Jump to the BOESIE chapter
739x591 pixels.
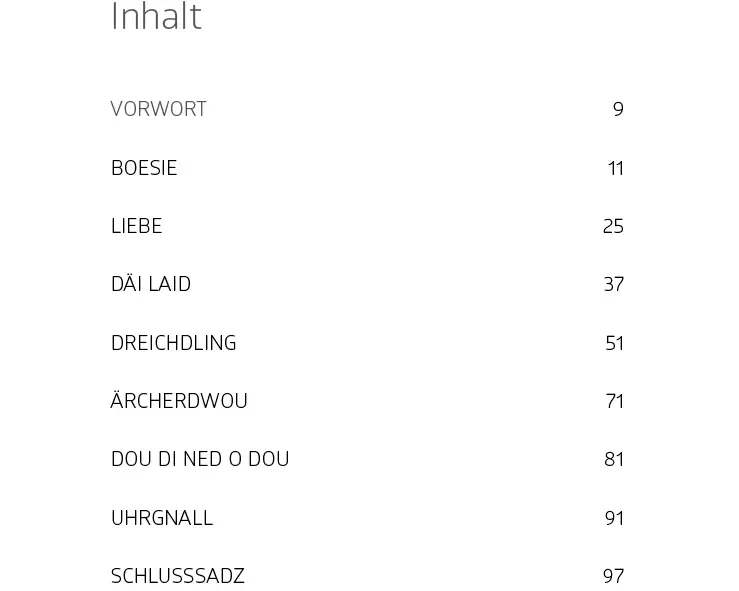tap(144, 168)
